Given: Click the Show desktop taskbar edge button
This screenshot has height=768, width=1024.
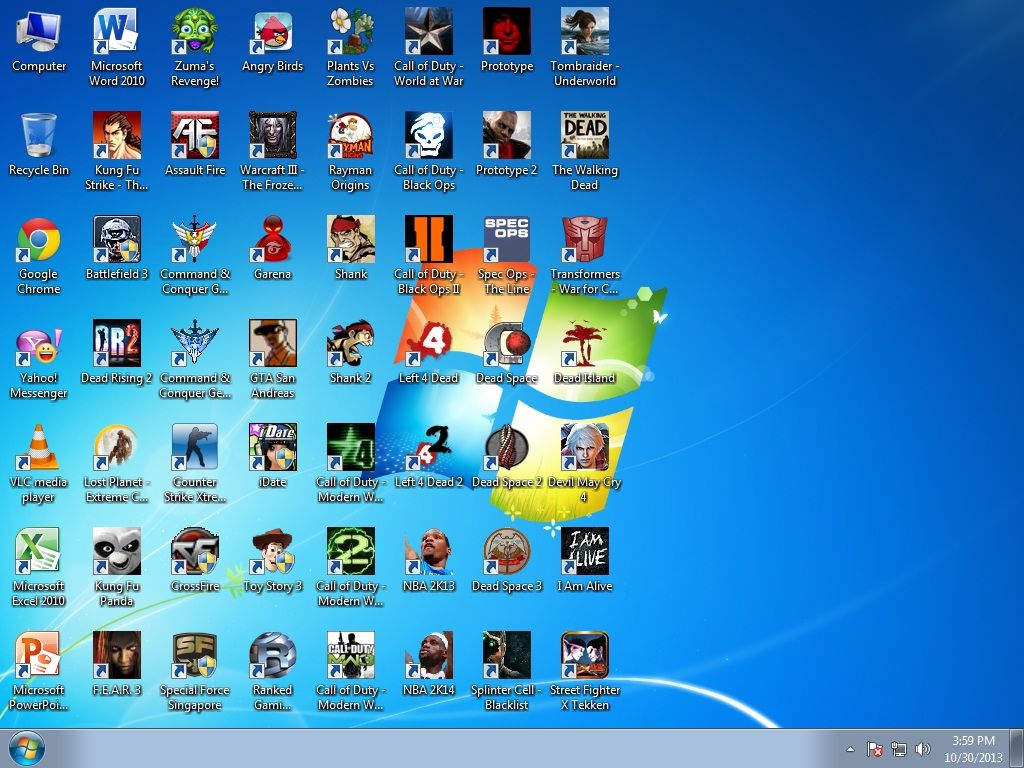Looking at the screenshot, I should tap(1017, 748).
